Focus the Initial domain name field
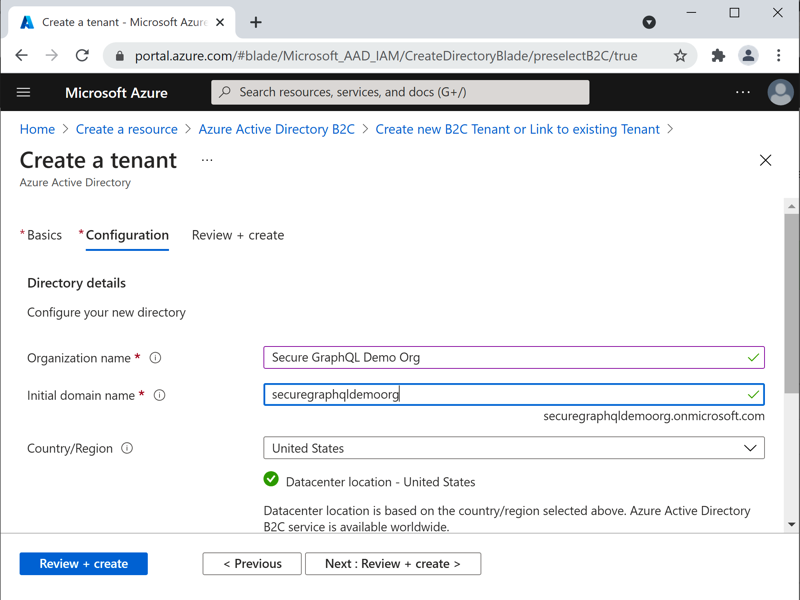This screenshot has width=800, height=600. pos(514,395)
